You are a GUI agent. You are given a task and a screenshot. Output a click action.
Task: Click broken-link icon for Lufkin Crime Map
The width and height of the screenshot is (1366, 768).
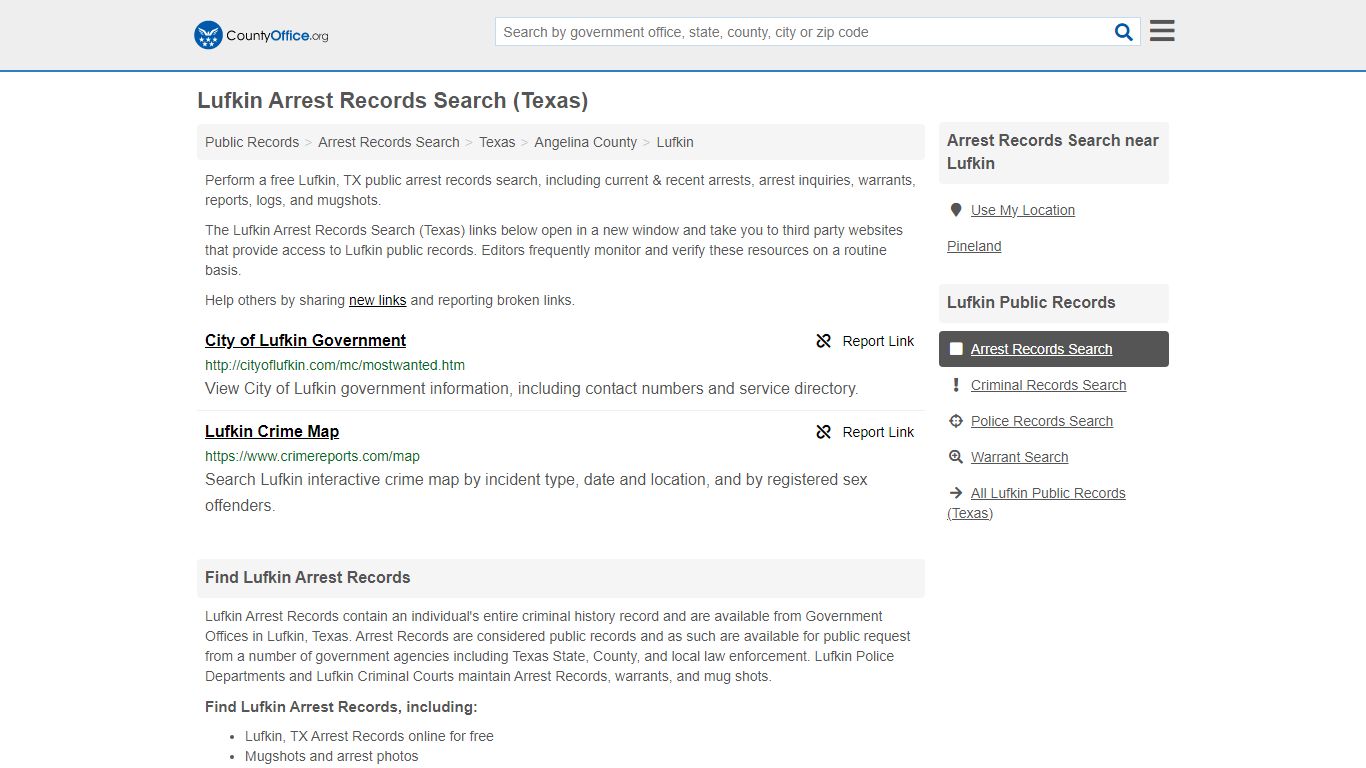click(x=824, y=432)
